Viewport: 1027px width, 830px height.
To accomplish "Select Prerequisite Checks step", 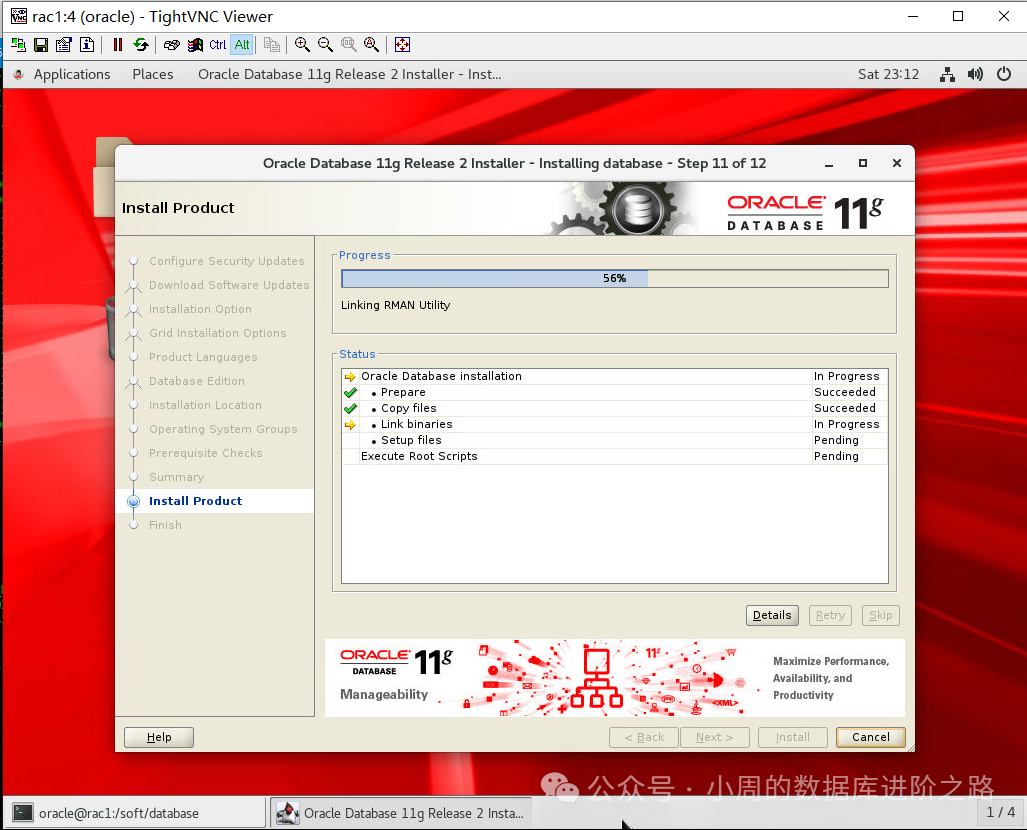I will [206, 453].
